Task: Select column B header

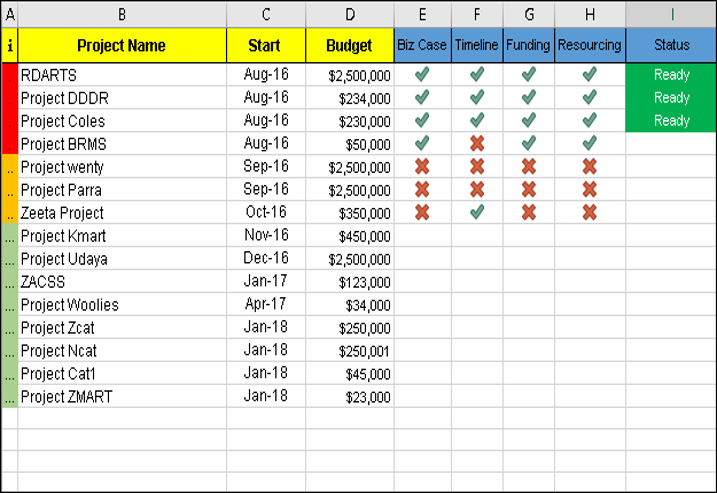Action: (122, 14)
